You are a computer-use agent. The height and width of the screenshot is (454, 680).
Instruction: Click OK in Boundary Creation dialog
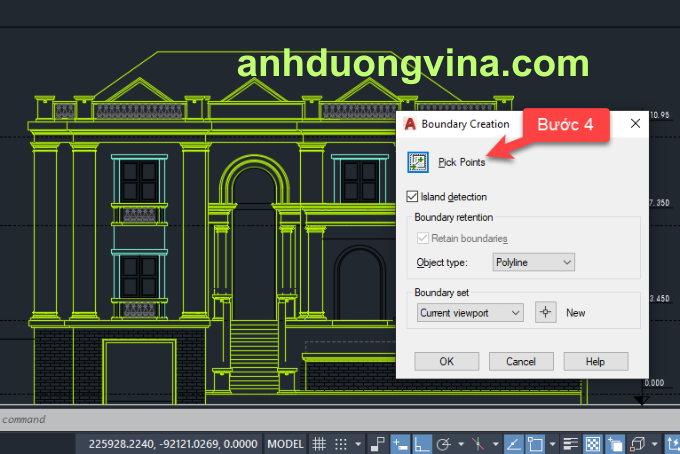click(446, 361)
